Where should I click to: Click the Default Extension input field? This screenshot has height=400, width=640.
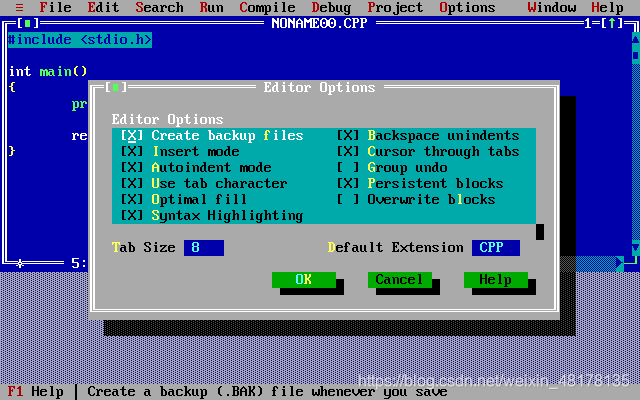(x=496, y=248)
